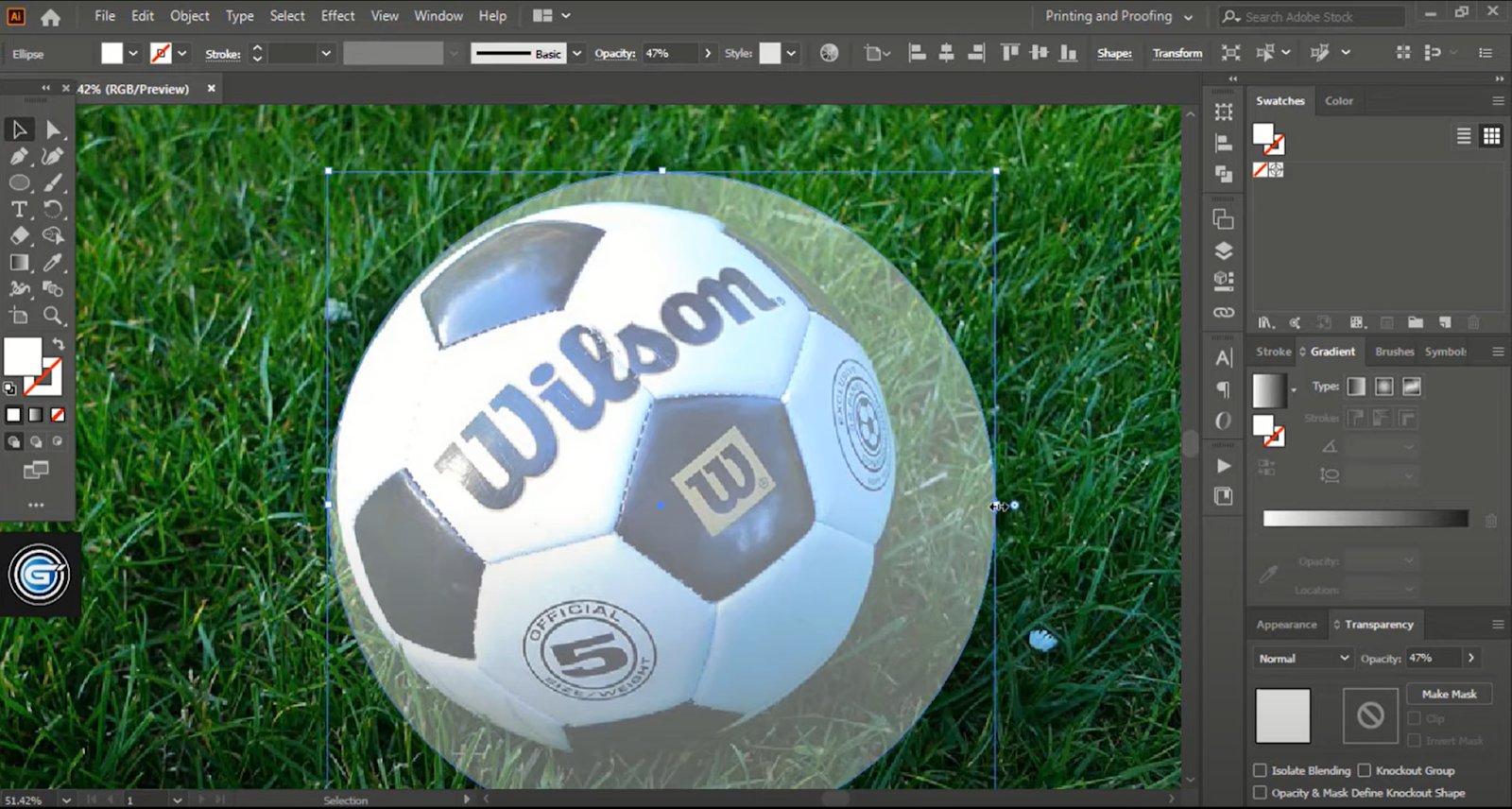Open the Align panel icon in dock
1512x809 pixels.
click(1224, 144)
